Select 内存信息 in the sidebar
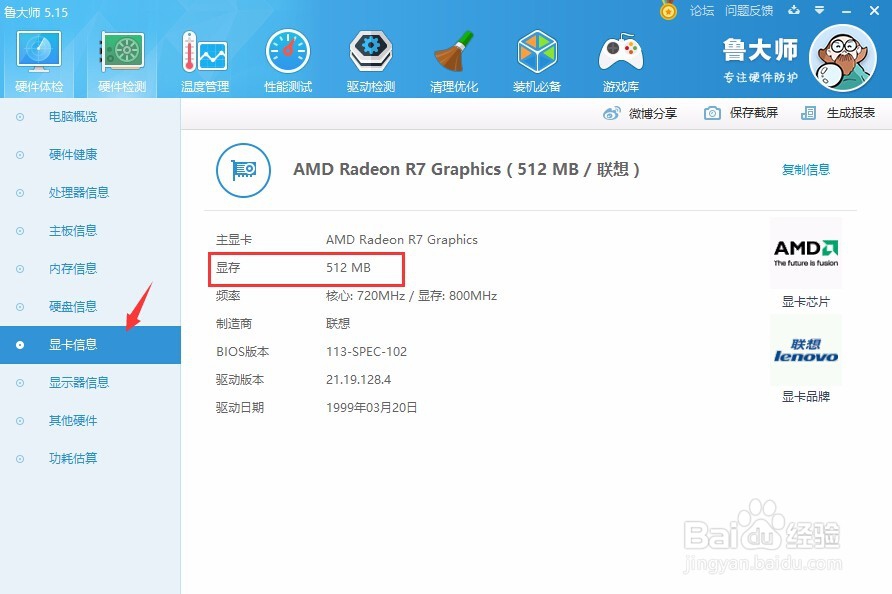This screenshot has width=892, height=594. [90, 269]
